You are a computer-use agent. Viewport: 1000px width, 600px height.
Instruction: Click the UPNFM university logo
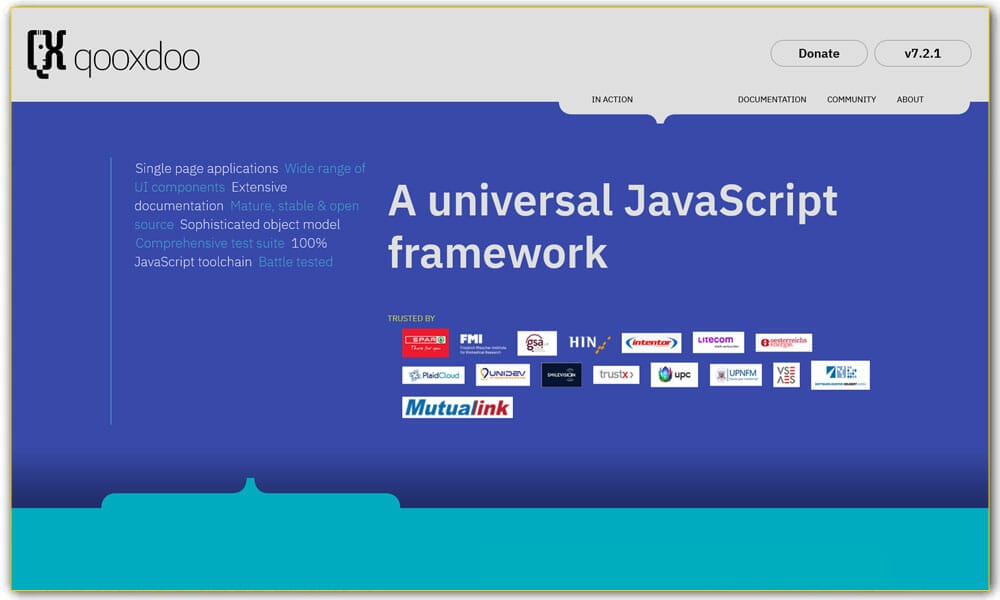click(735, 374)
